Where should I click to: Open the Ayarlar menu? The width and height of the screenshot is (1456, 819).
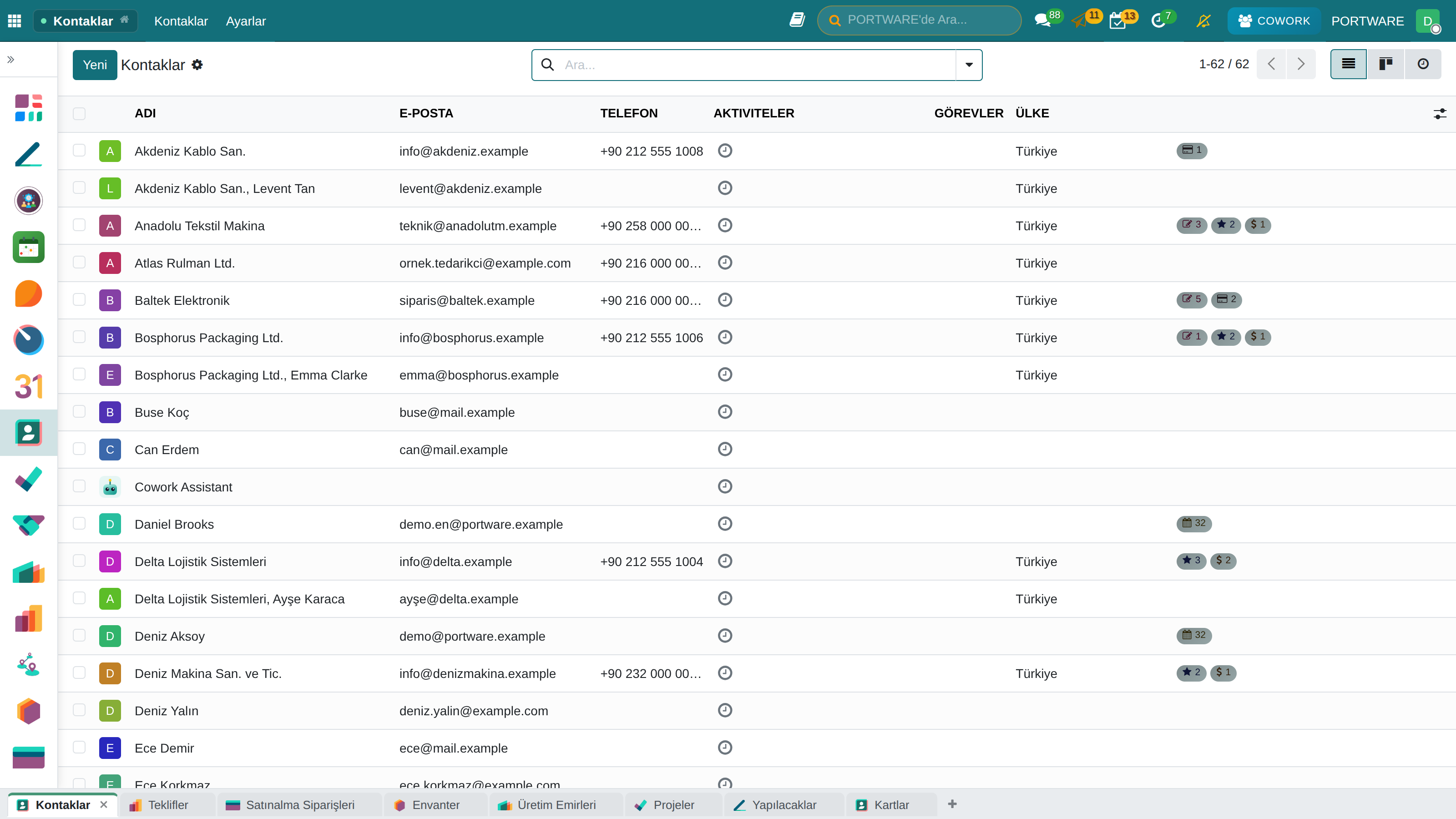click(x=245, y=21)
